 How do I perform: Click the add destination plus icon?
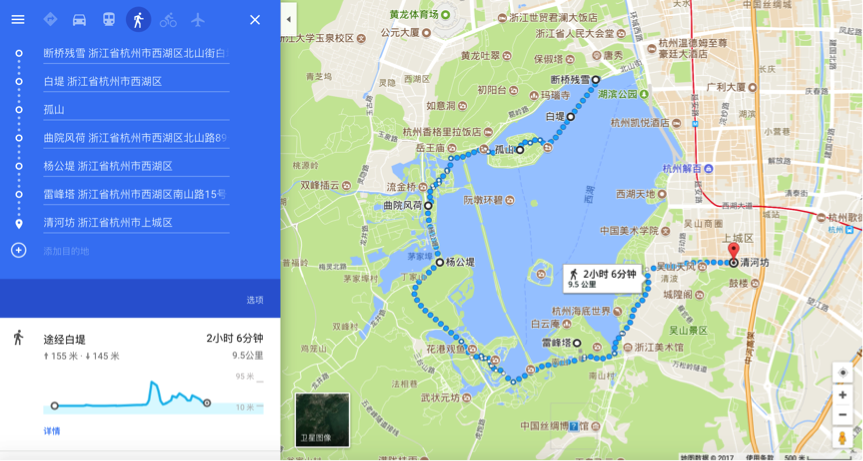pos(19,251)
